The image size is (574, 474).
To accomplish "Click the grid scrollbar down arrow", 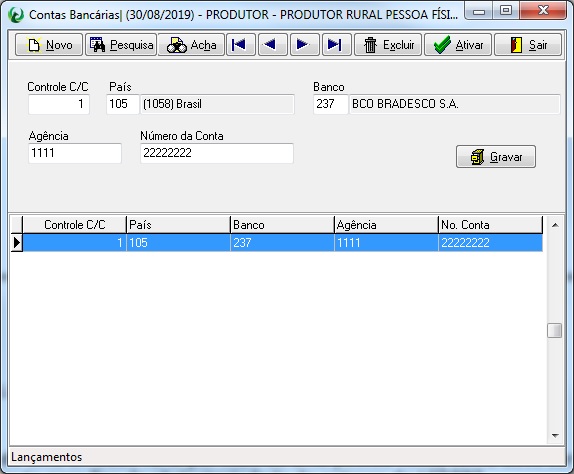I will coord(555,436).
